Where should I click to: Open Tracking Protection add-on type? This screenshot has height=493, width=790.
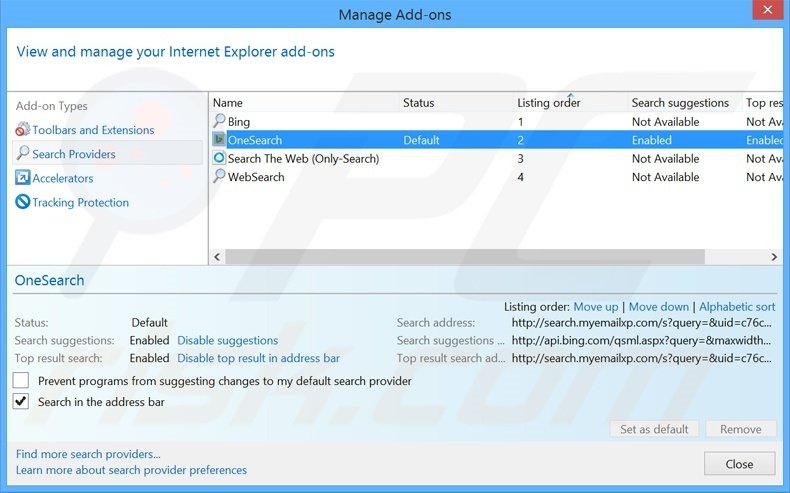point(81,202)
